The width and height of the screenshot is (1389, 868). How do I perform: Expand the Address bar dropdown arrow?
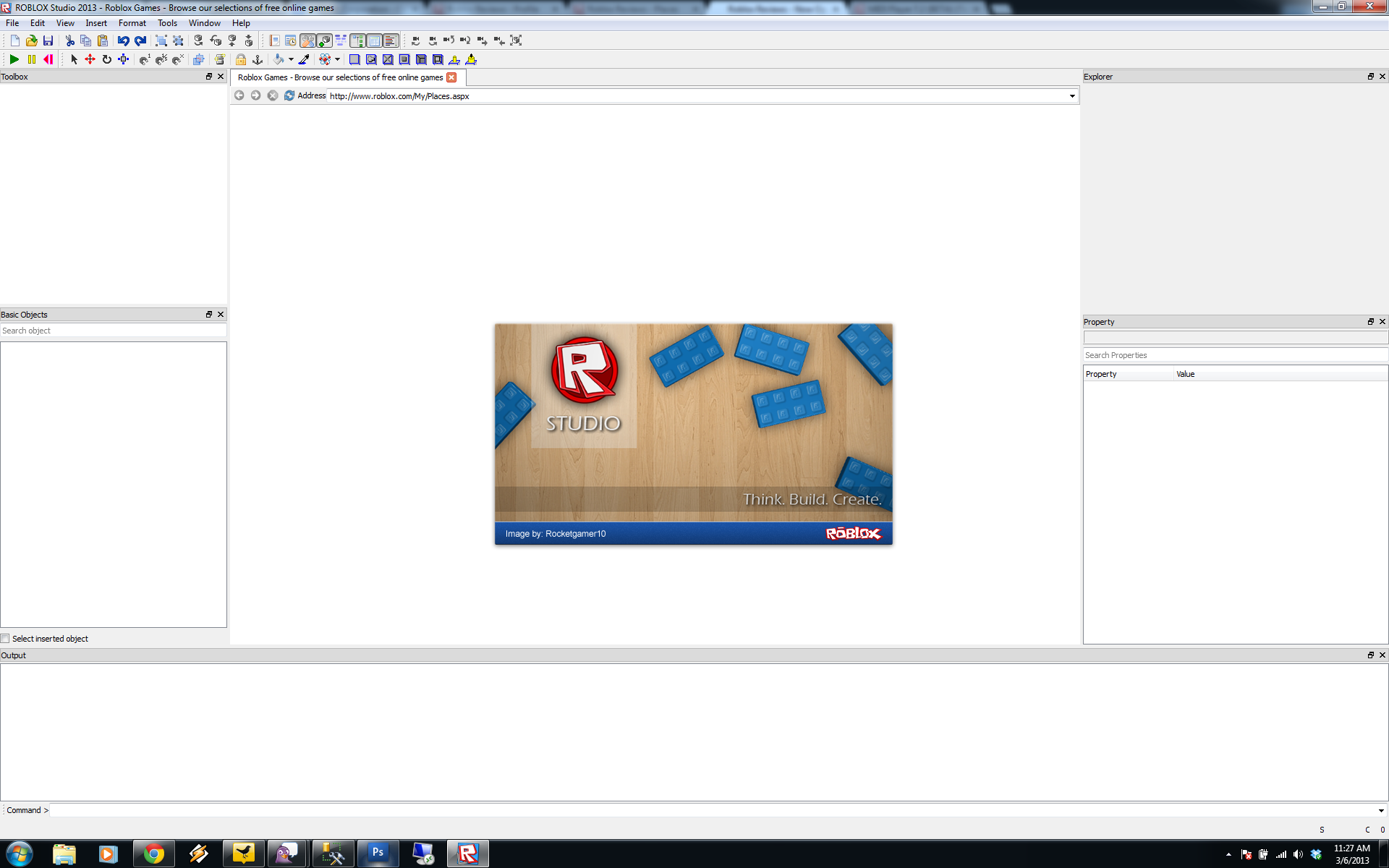(1072, 96)
